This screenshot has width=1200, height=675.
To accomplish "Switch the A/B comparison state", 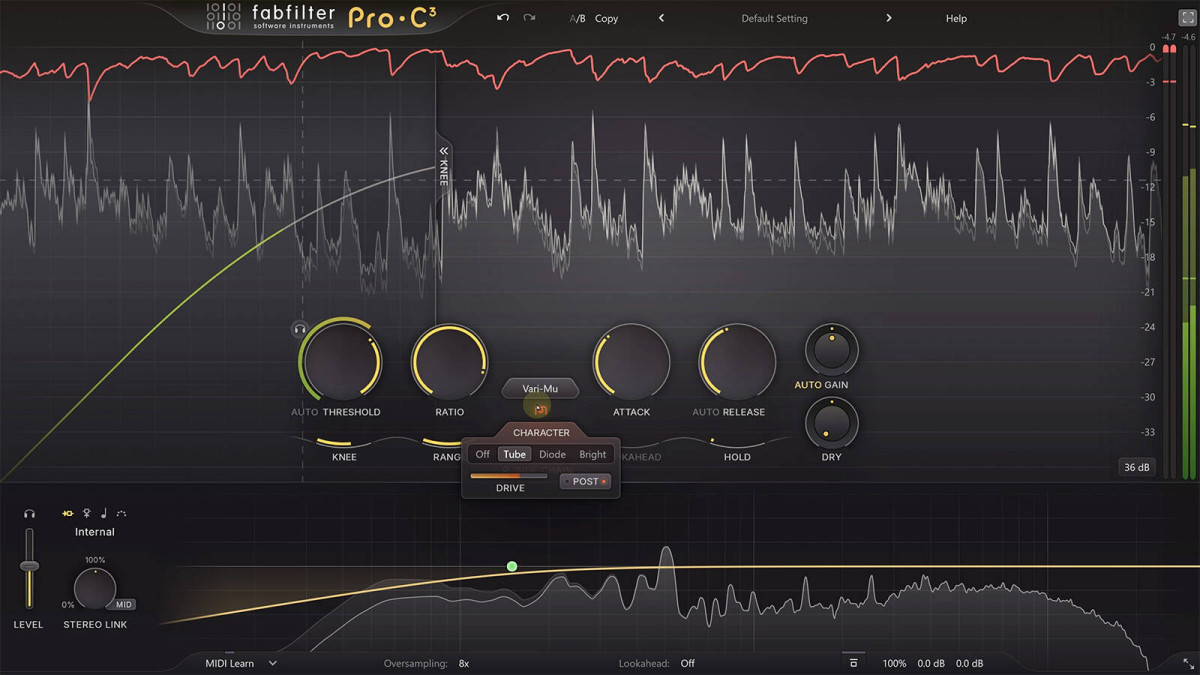I will click(577, 19).
